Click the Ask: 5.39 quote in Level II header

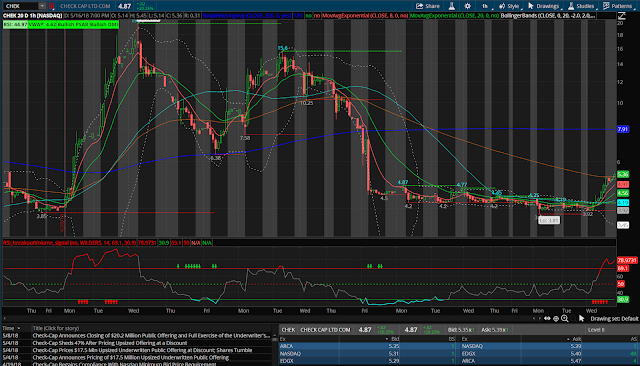click(x=496, y=329)
